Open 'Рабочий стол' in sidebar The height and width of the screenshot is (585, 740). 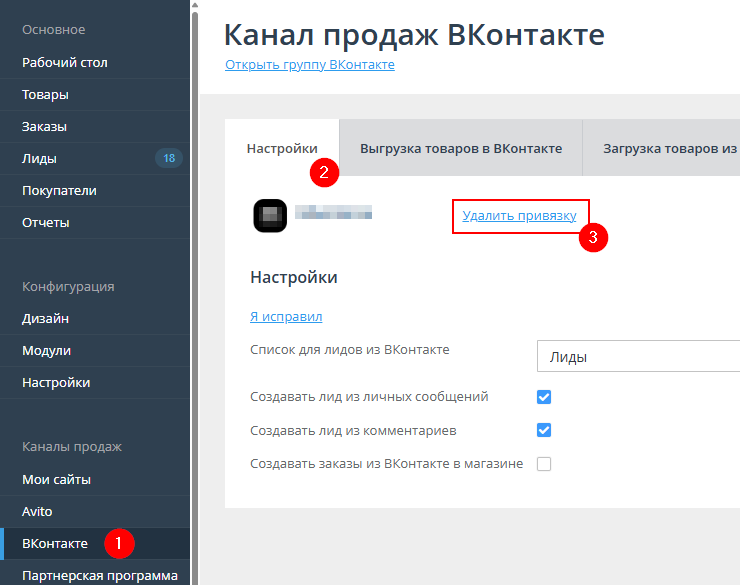tap(65, 62)
